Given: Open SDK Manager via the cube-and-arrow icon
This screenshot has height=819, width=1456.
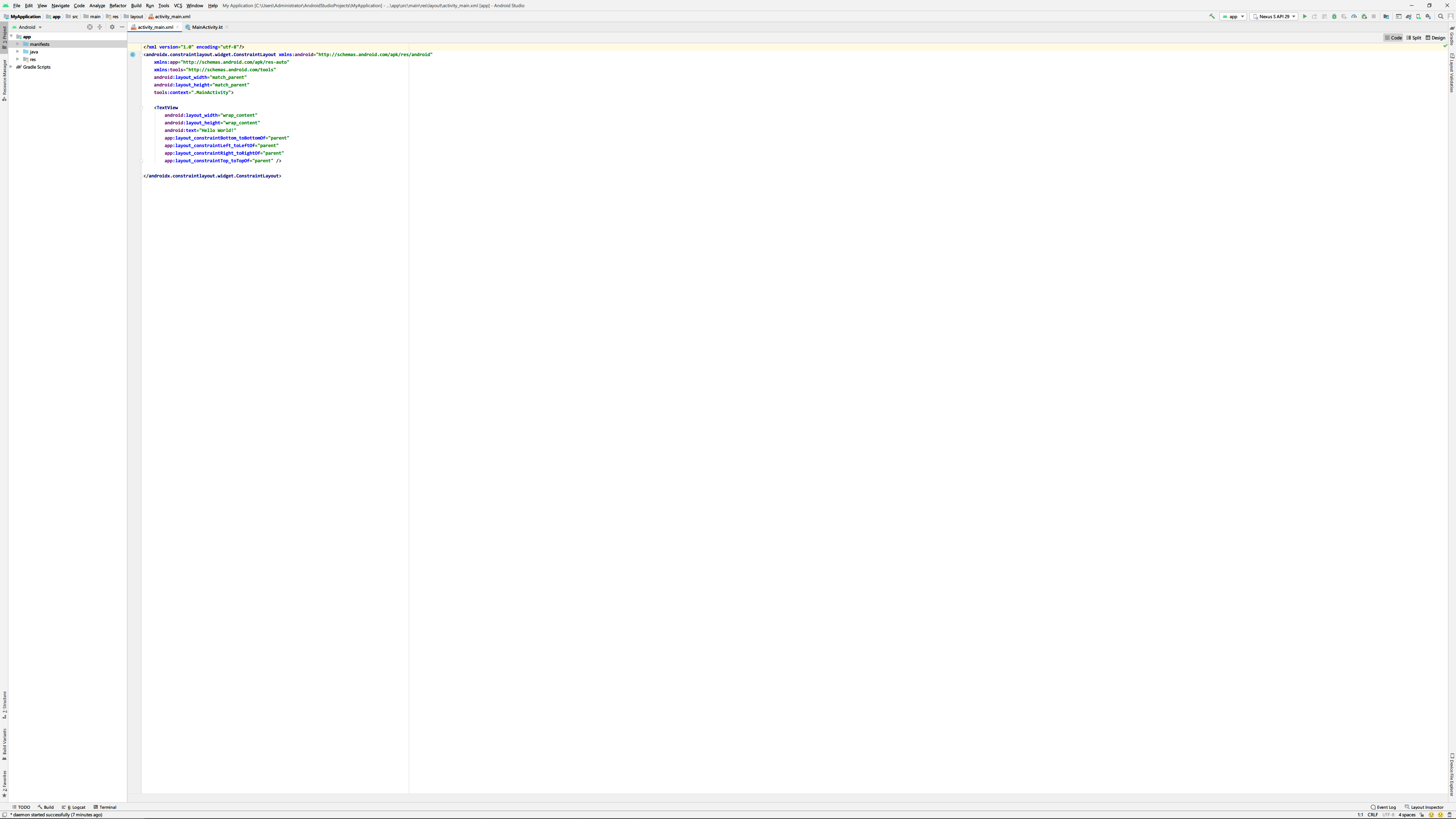Looking at the screenshot, I should point(1428,16).
